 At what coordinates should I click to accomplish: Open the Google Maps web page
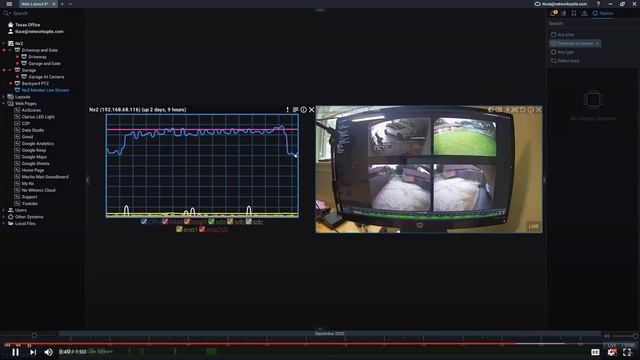[34, 157]
